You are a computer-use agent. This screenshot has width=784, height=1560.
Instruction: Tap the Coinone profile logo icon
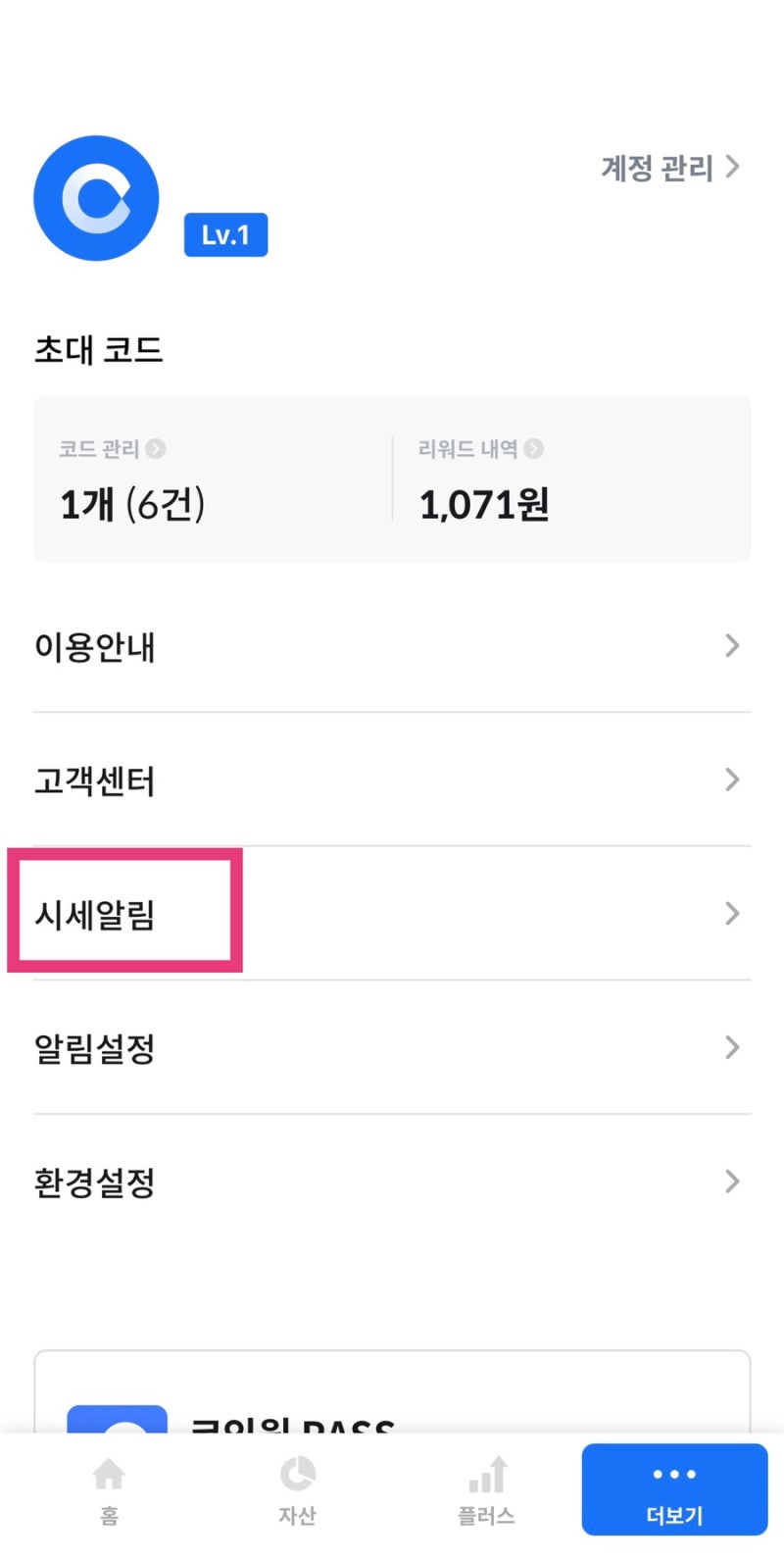pos(95,197)
